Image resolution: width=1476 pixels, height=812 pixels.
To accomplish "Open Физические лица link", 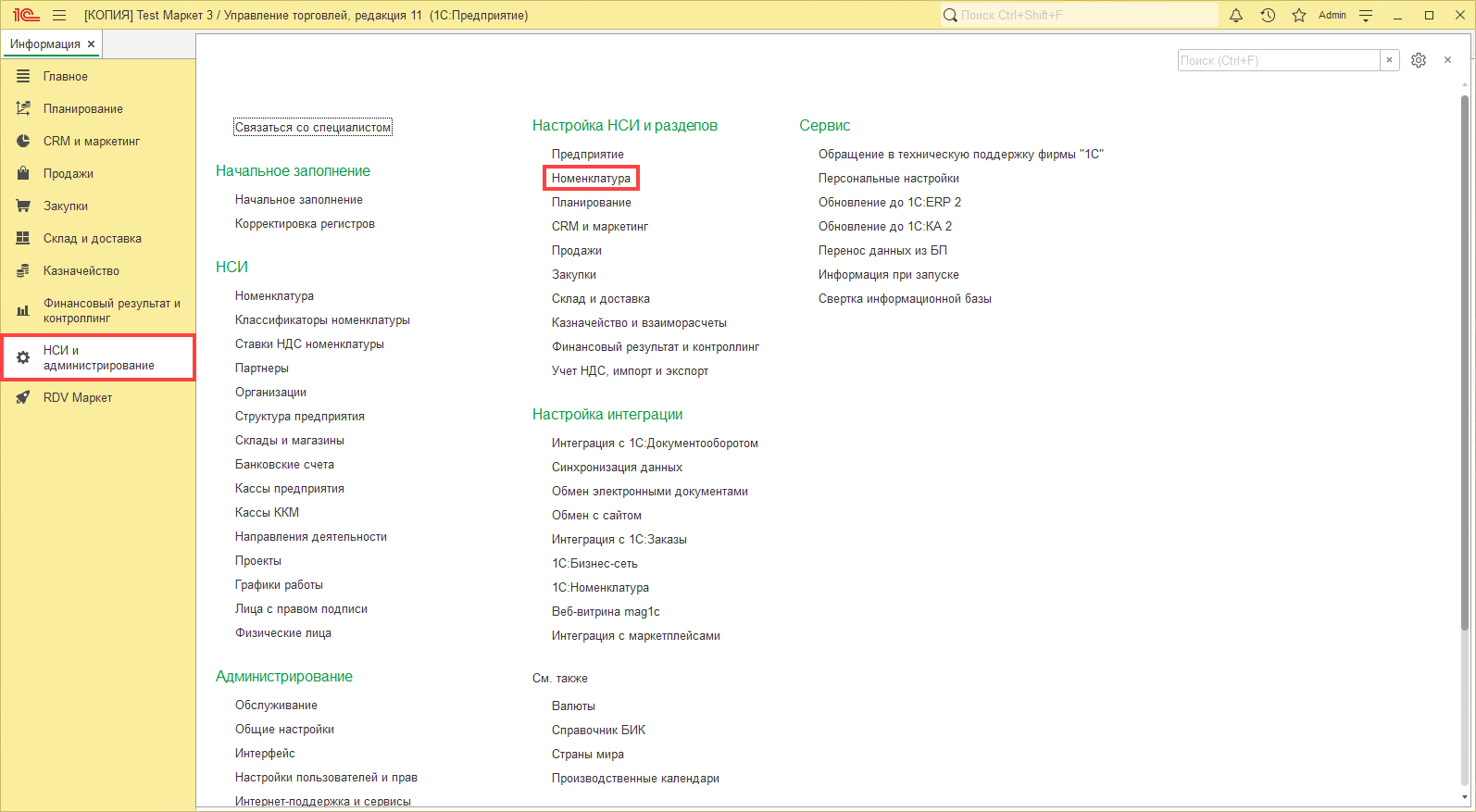I will pos(283,633).
